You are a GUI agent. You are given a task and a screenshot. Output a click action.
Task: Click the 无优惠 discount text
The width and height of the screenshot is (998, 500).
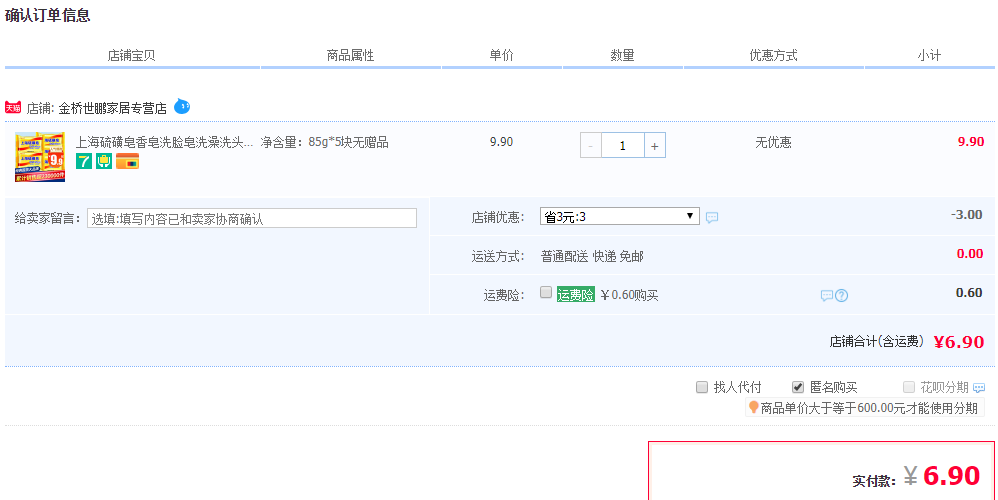(x=773, y=142)
